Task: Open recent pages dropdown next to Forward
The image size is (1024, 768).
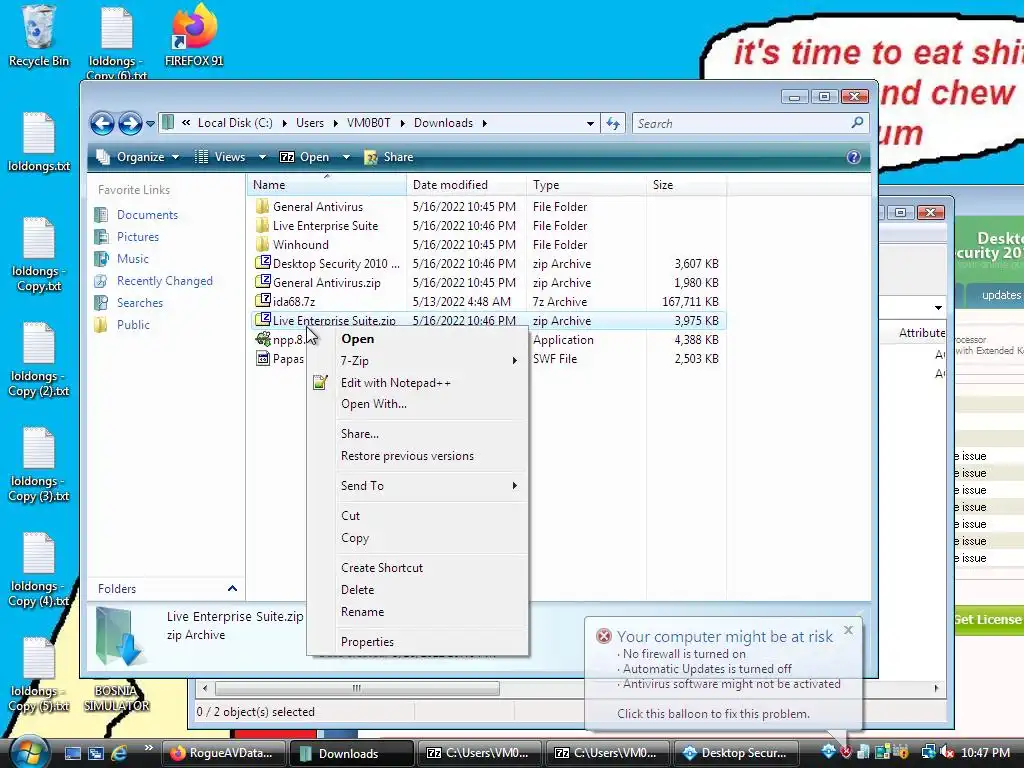Action: coord(150,123)
